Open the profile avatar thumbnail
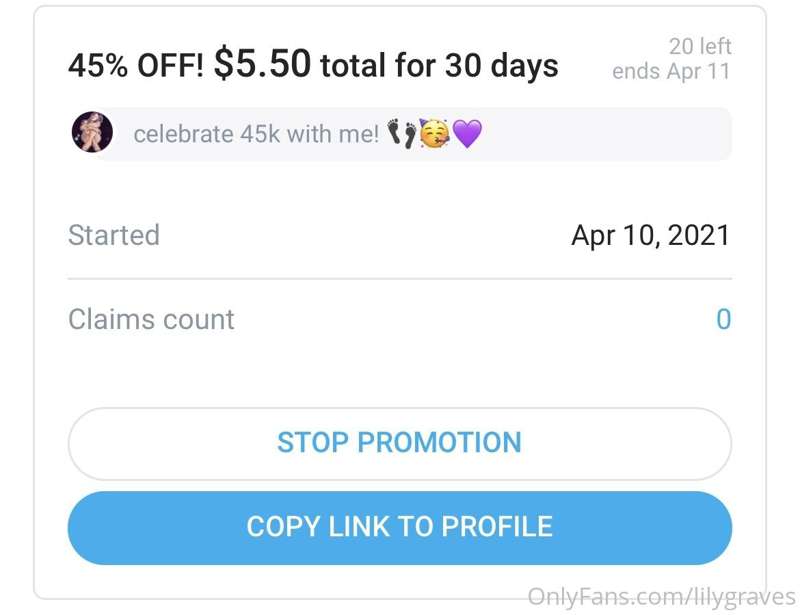The height and width of the screenshot is (615, 800). coord(92,132)
